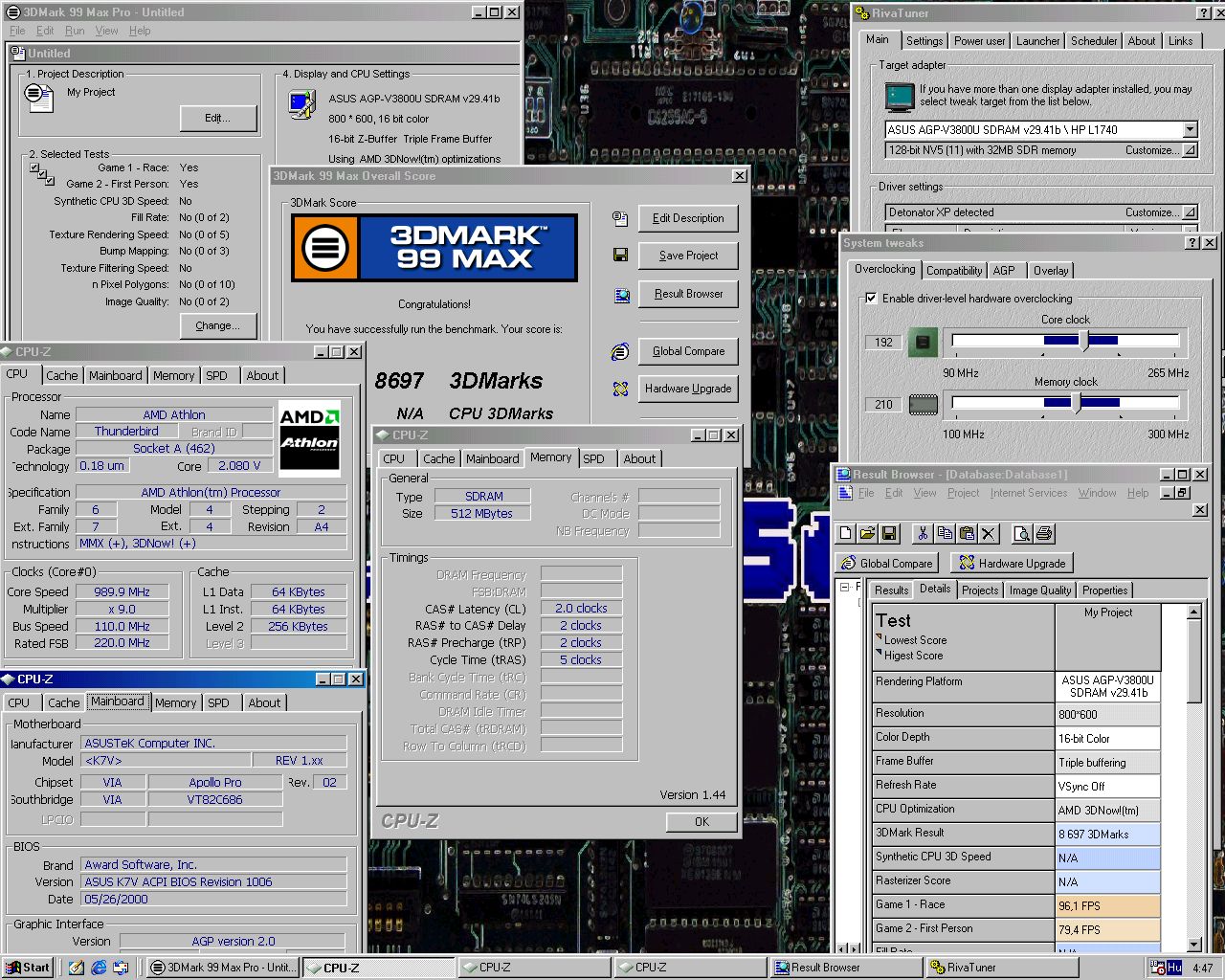Viewport: 1225px width, 980px height.
Task: Collapse tree node in Result Browser left pane
Action: point(845,587)
